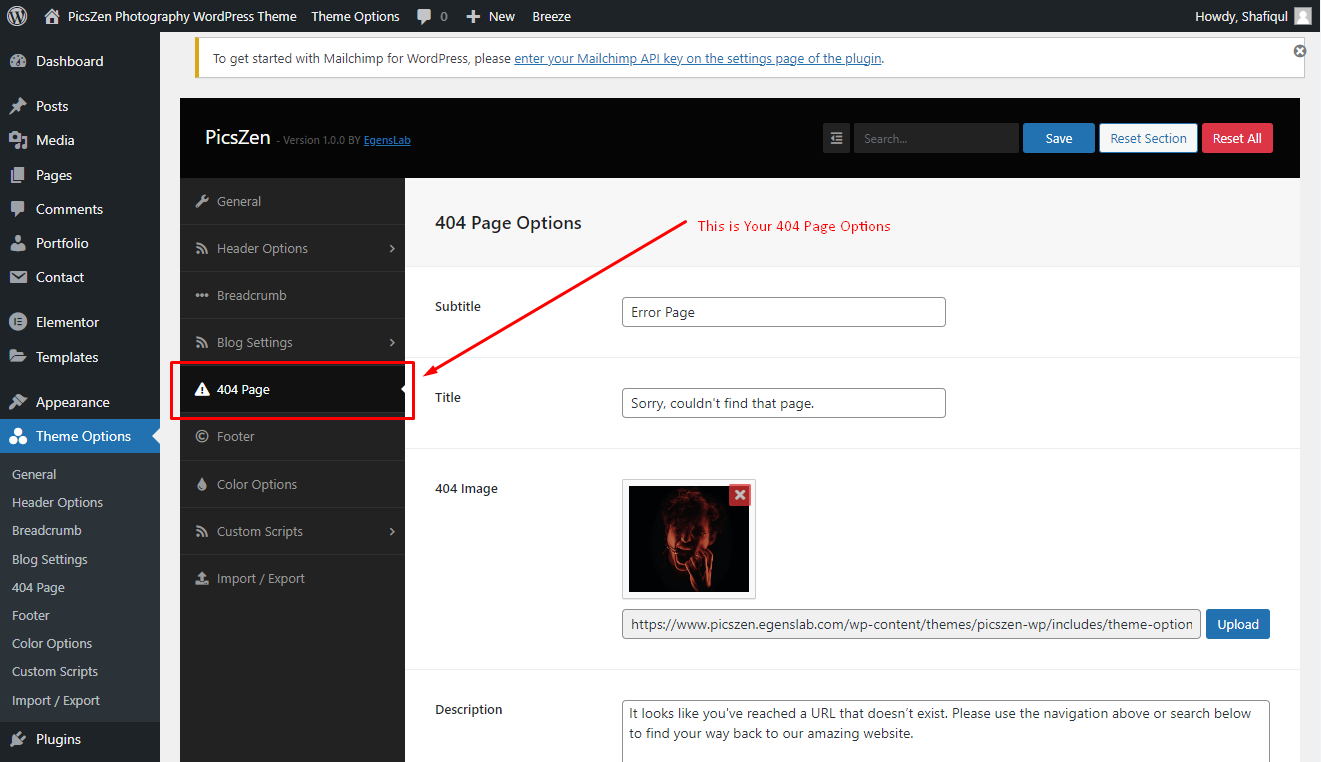Open the comments bubble in admin bar
The height and width of the screenshot is (762, 1321).
(x=424, y=16)
